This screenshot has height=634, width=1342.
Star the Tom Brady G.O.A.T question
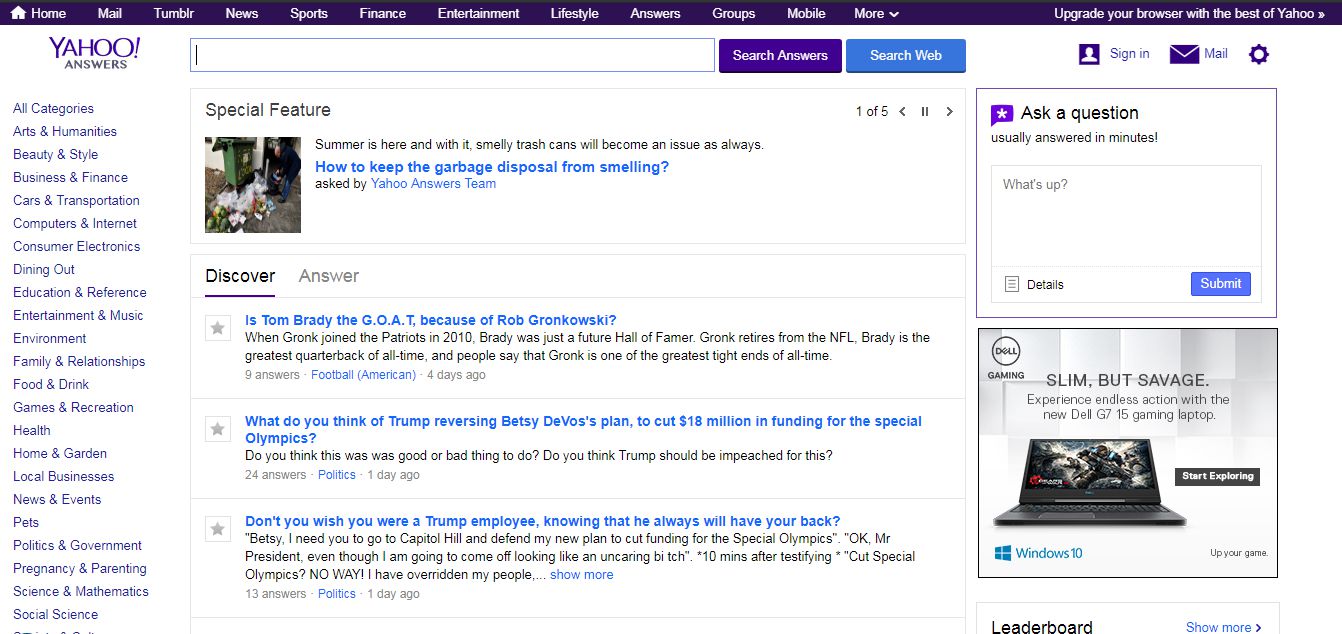217,327
